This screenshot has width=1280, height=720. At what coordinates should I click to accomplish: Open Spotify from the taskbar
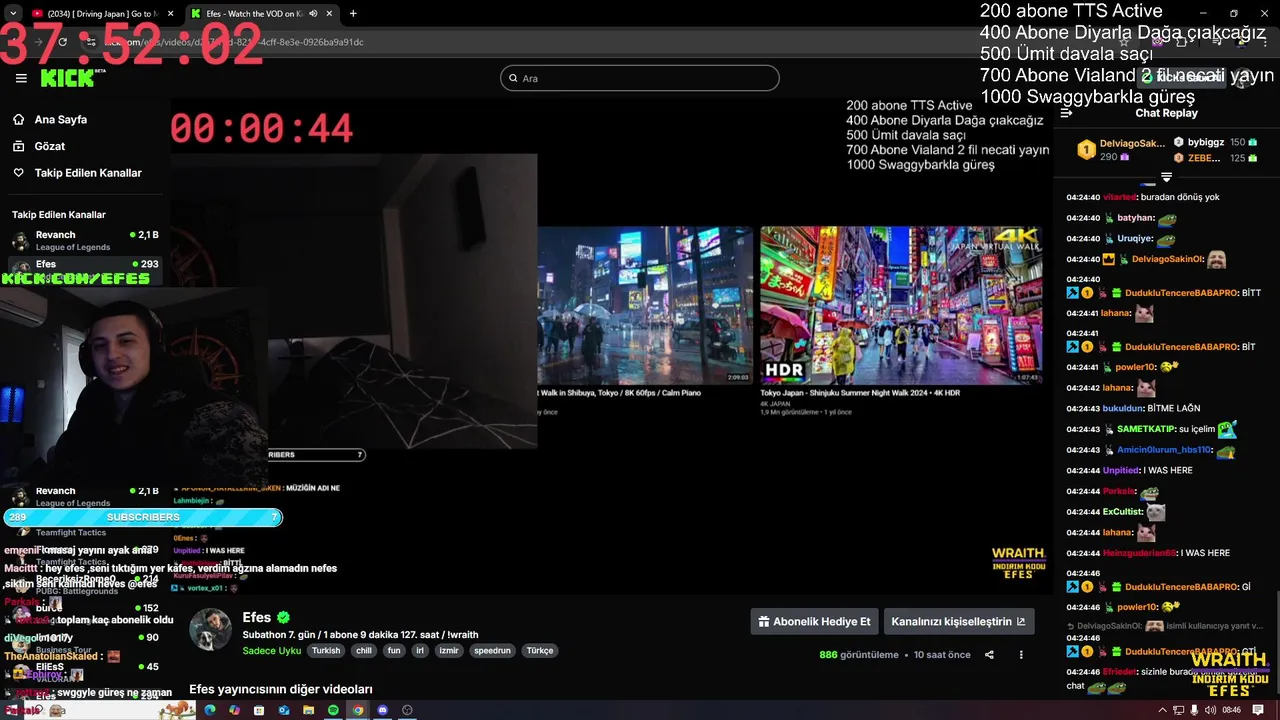click(333, 710)
